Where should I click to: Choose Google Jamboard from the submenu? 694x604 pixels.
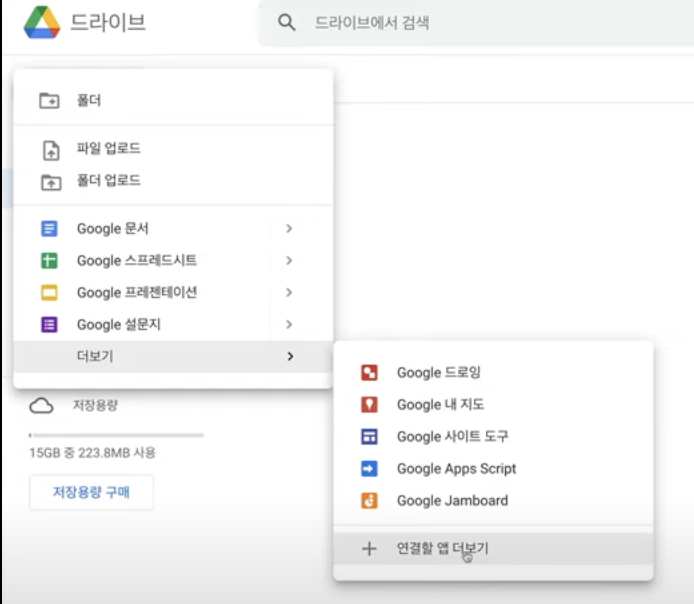coord(493,501)
